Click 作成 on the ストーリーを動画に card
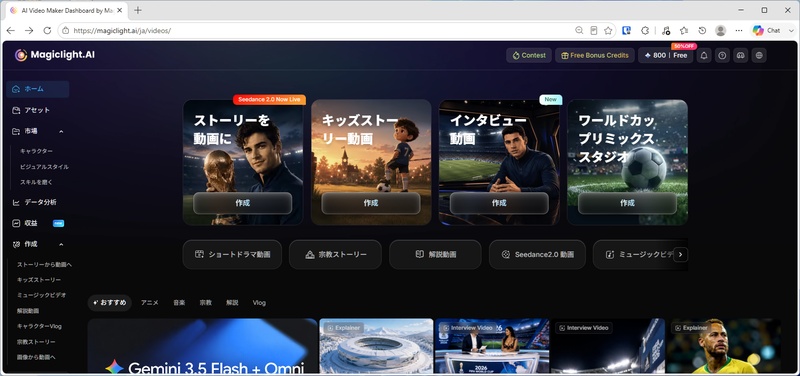800x376 pixels. pos(242,203)
